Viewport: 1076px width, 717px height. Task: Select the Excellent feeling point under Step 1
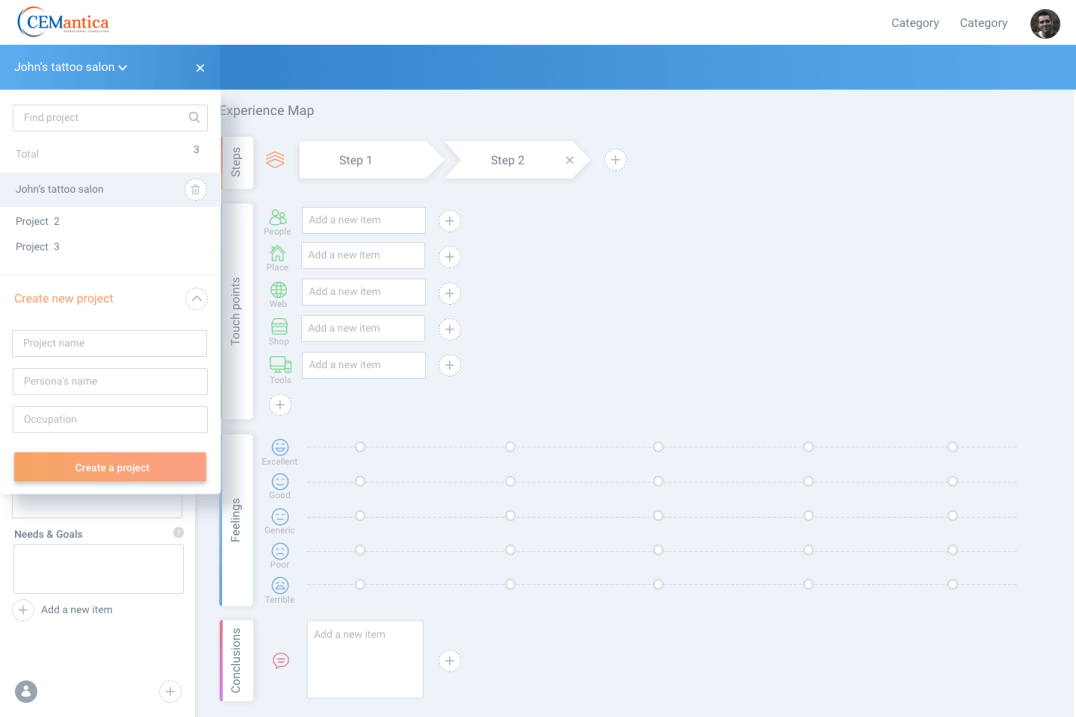(360, 447)
